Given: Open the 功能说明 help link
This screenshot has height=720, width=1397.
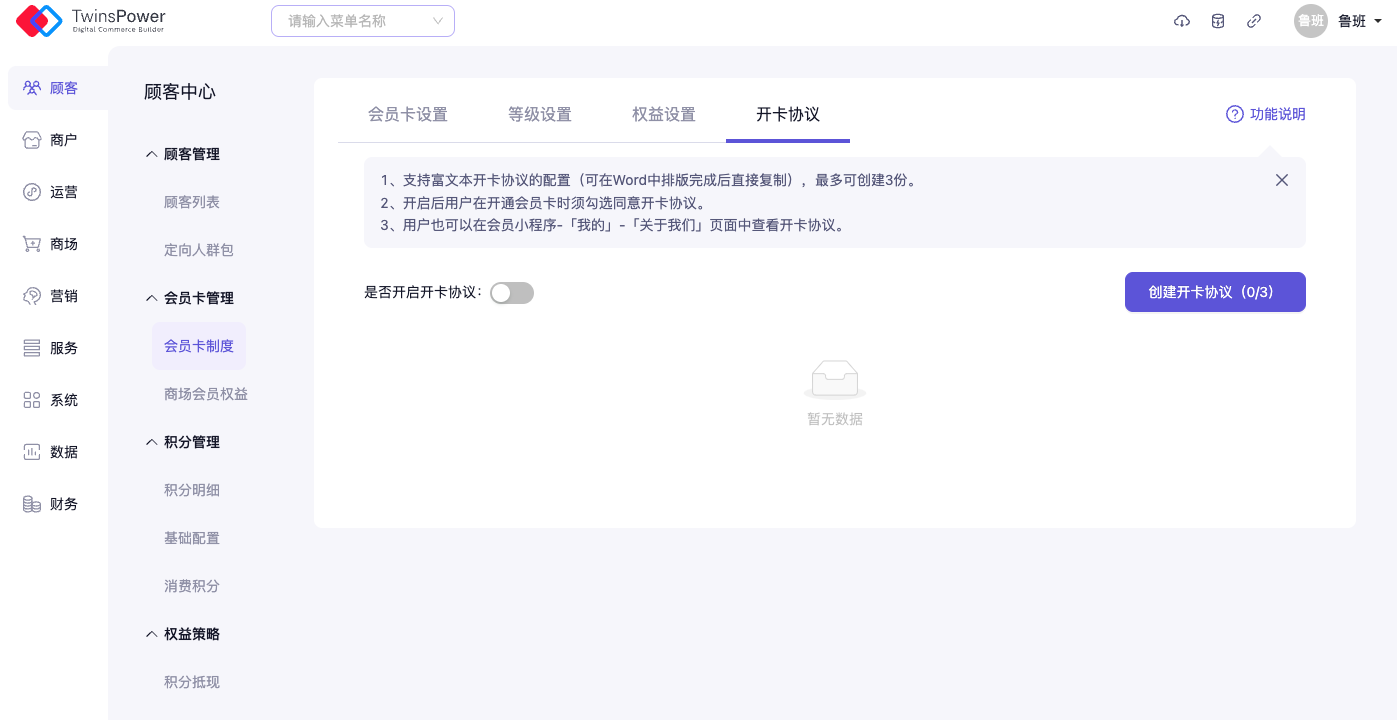Looking at the screenshot, I should pos(1266,114).
